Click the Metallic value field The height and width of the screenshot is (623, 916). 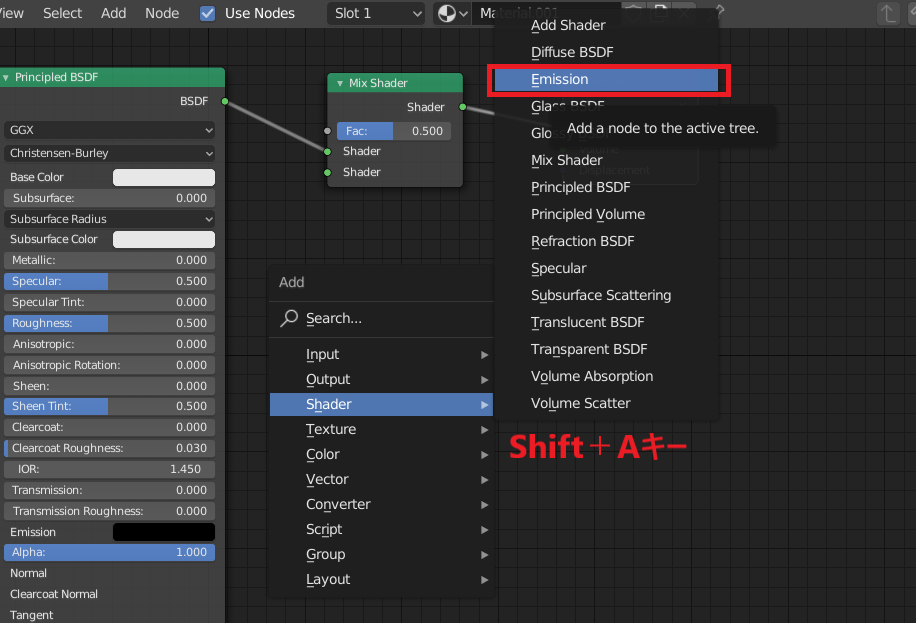[x=110, y=260]
